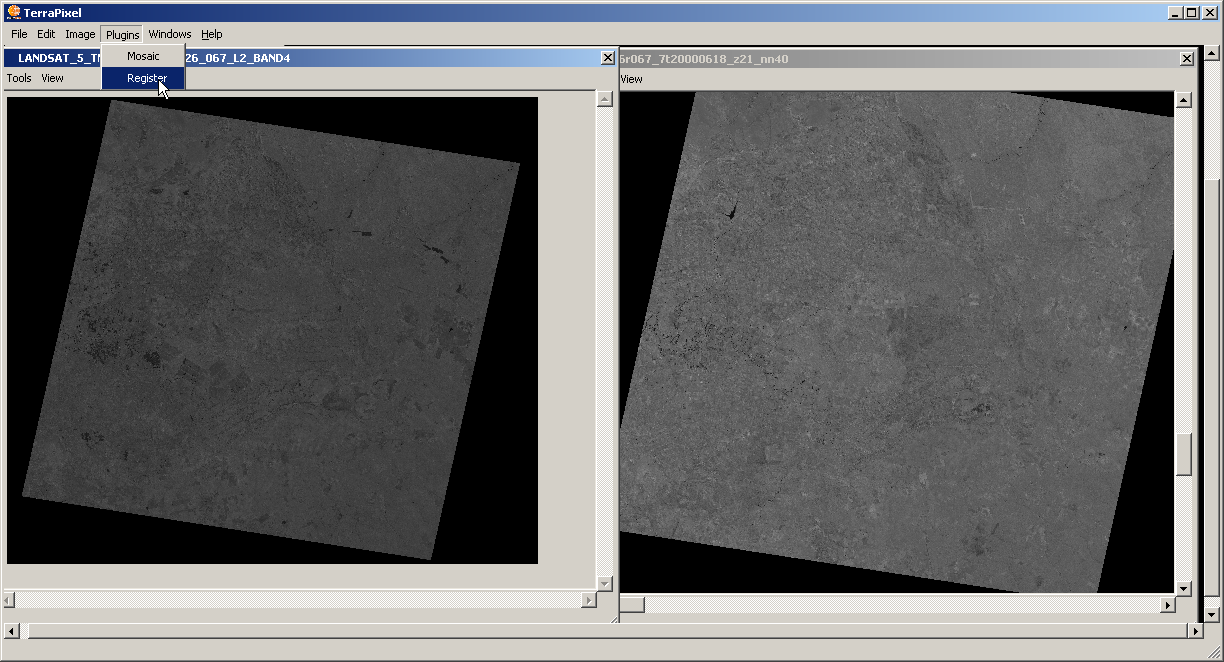The width and height of the screenshot is (1224, 662).
Task: Open the File menu
Action: click(19, 34)
